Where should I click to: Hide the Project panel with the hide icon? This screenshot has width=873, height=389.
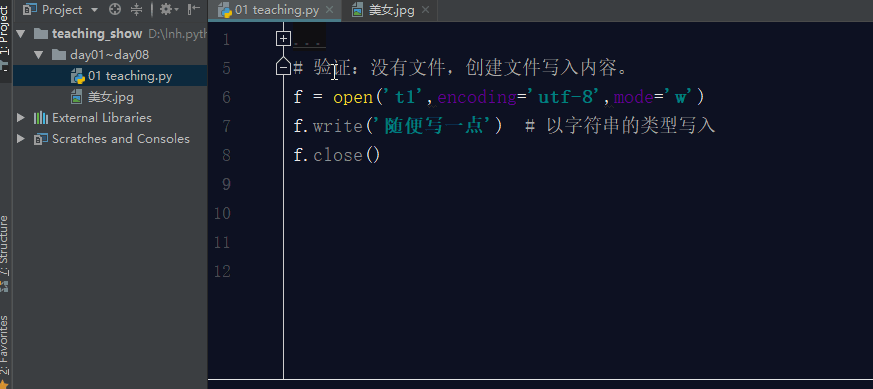[193, 9]
